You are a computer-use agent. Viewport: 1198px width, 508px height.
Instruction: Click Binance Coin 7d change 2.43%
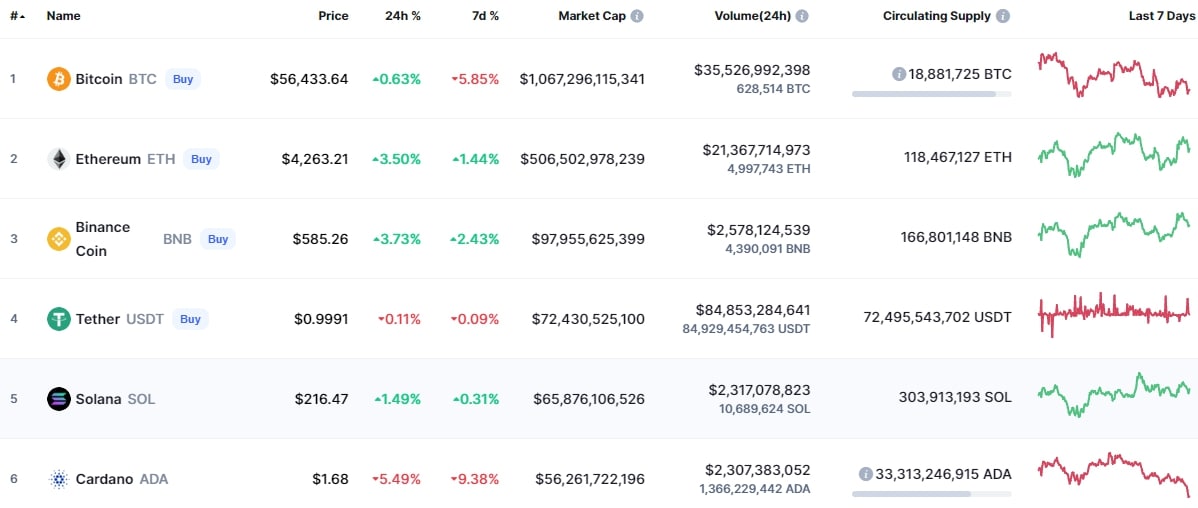point(475,239)
